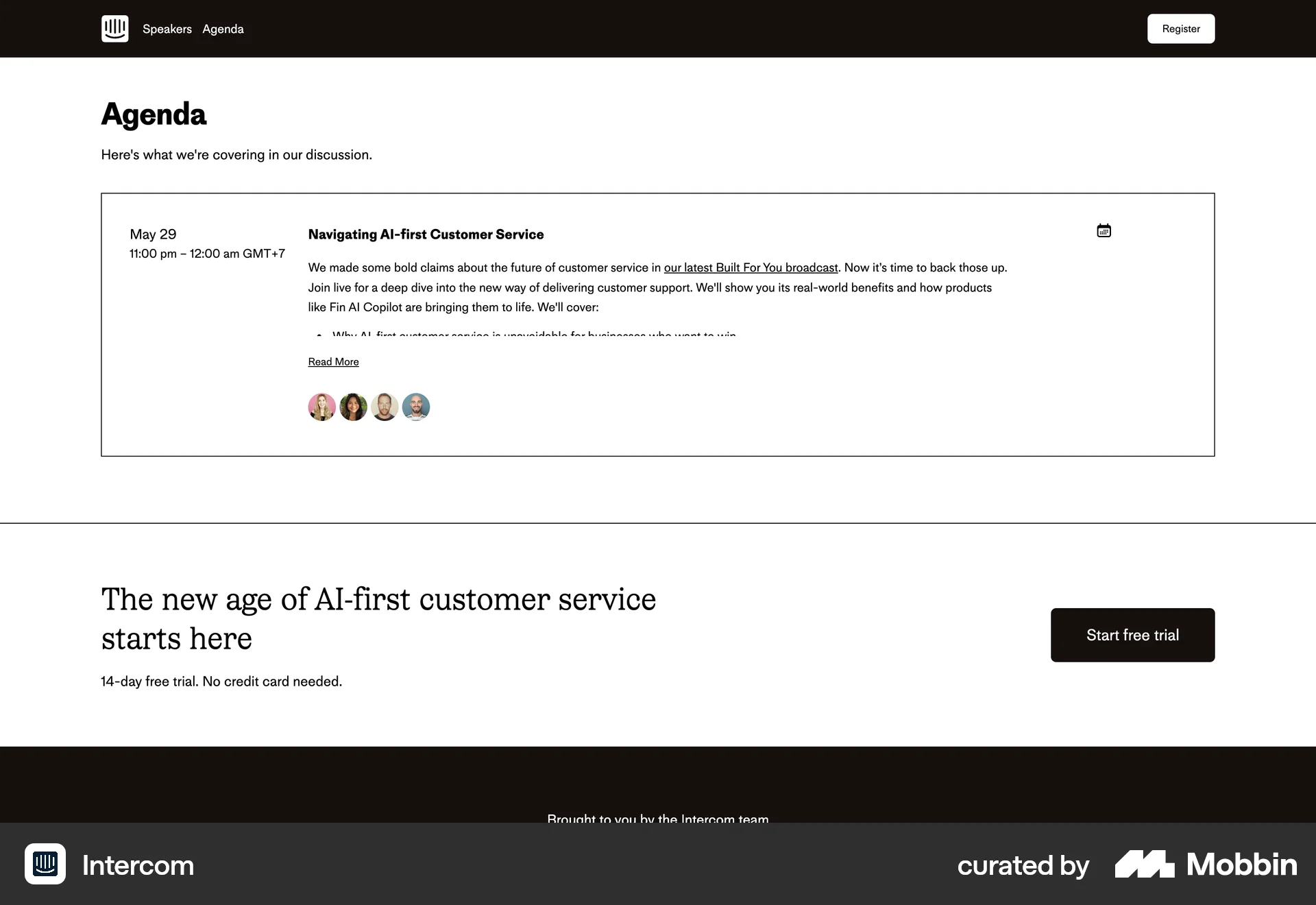The height and width of the screenshot is (905, 1316).
Task: Select the fourth speaker avatar with teal background
Action: tap(416, 407)
